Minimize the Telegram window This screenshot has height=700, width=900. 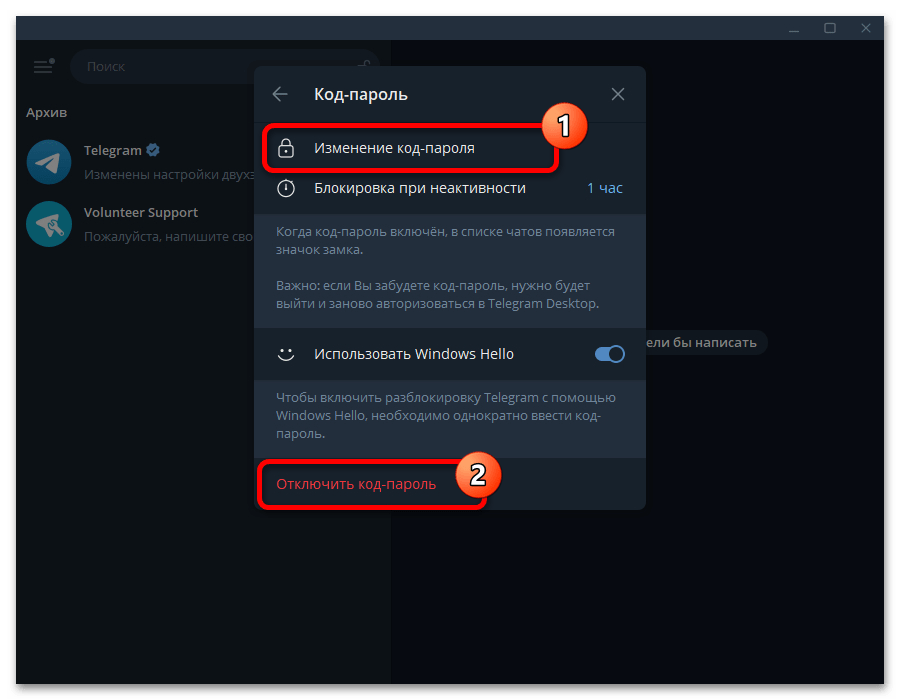(794, 28)
